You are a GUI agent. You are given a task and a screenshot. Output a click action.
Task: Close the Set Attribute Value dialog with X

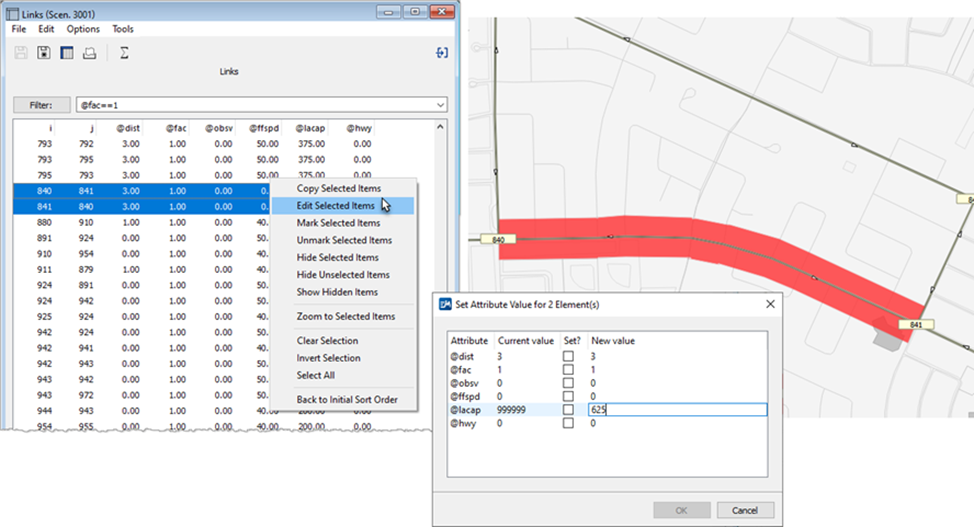(770, 304)
